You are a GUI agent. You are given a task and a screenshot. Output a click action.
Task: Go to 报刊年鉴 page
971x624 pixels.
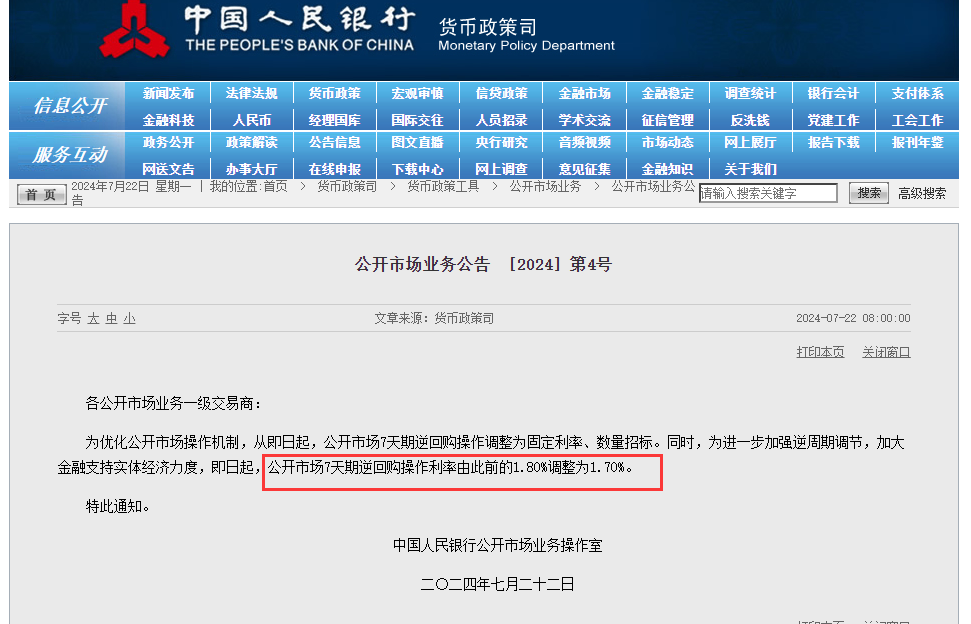918,142
